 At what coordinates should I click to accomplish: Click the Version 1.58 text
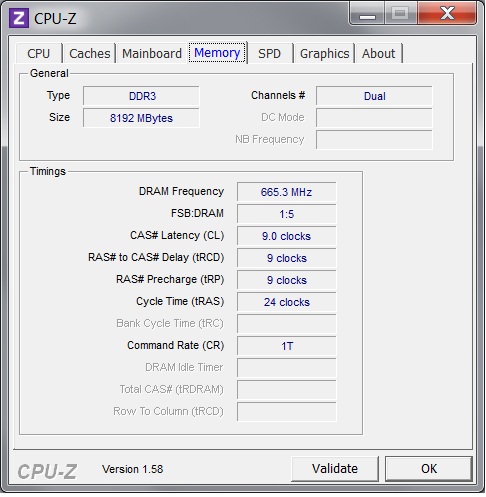[x=133, y=469]
